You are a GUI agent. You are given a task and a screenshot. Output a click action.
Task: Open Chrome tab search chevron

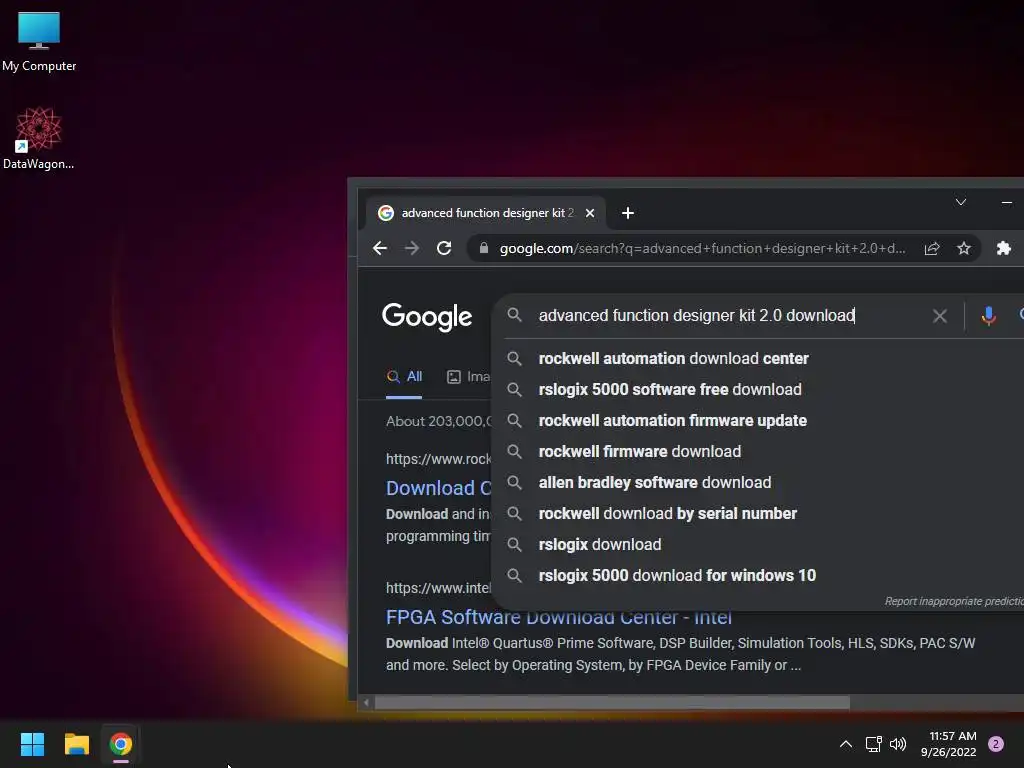pos(961,202)
